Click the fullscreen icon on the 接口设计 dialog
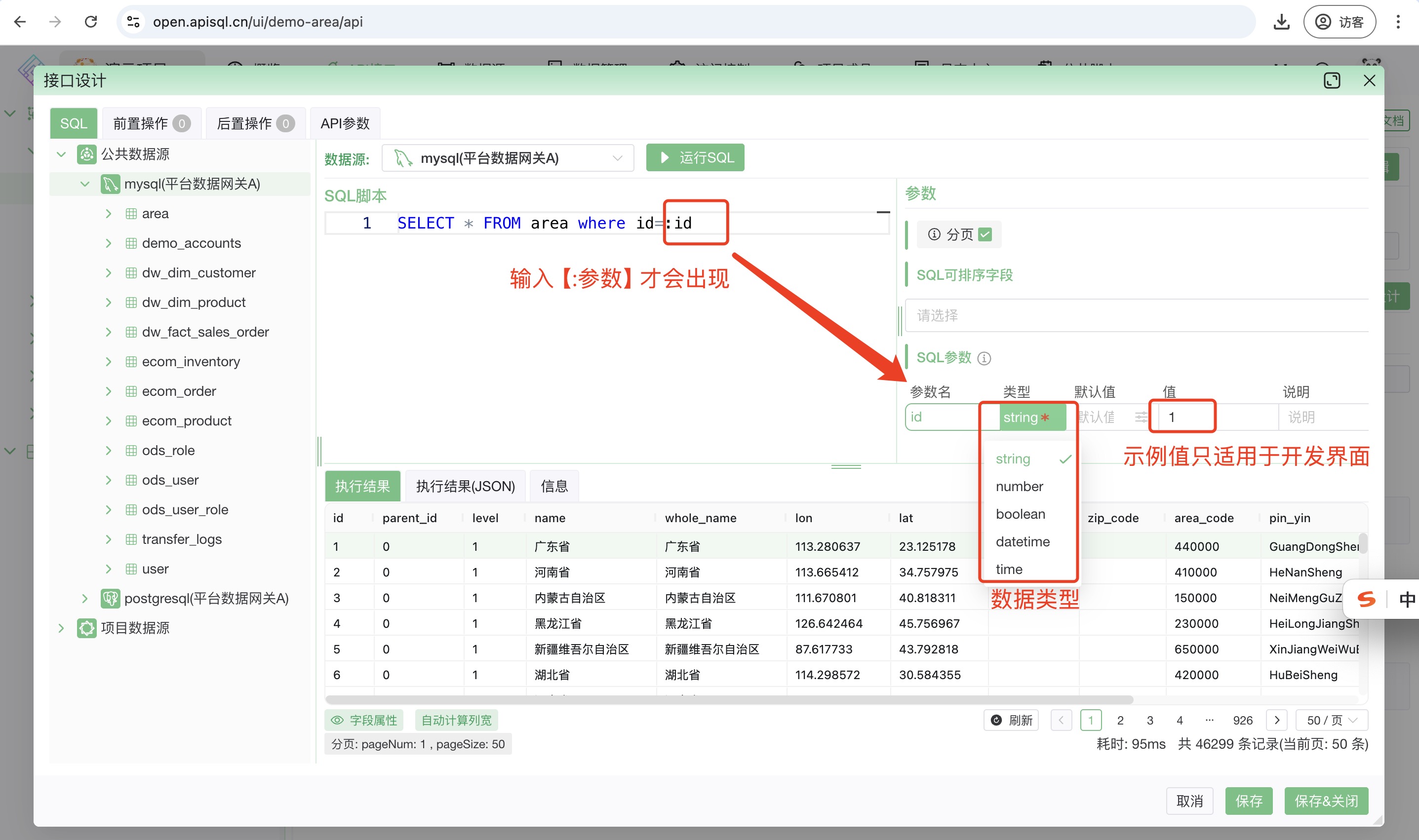The width and height of the screenshot is (1419, 840). (x=1332, y=80)
